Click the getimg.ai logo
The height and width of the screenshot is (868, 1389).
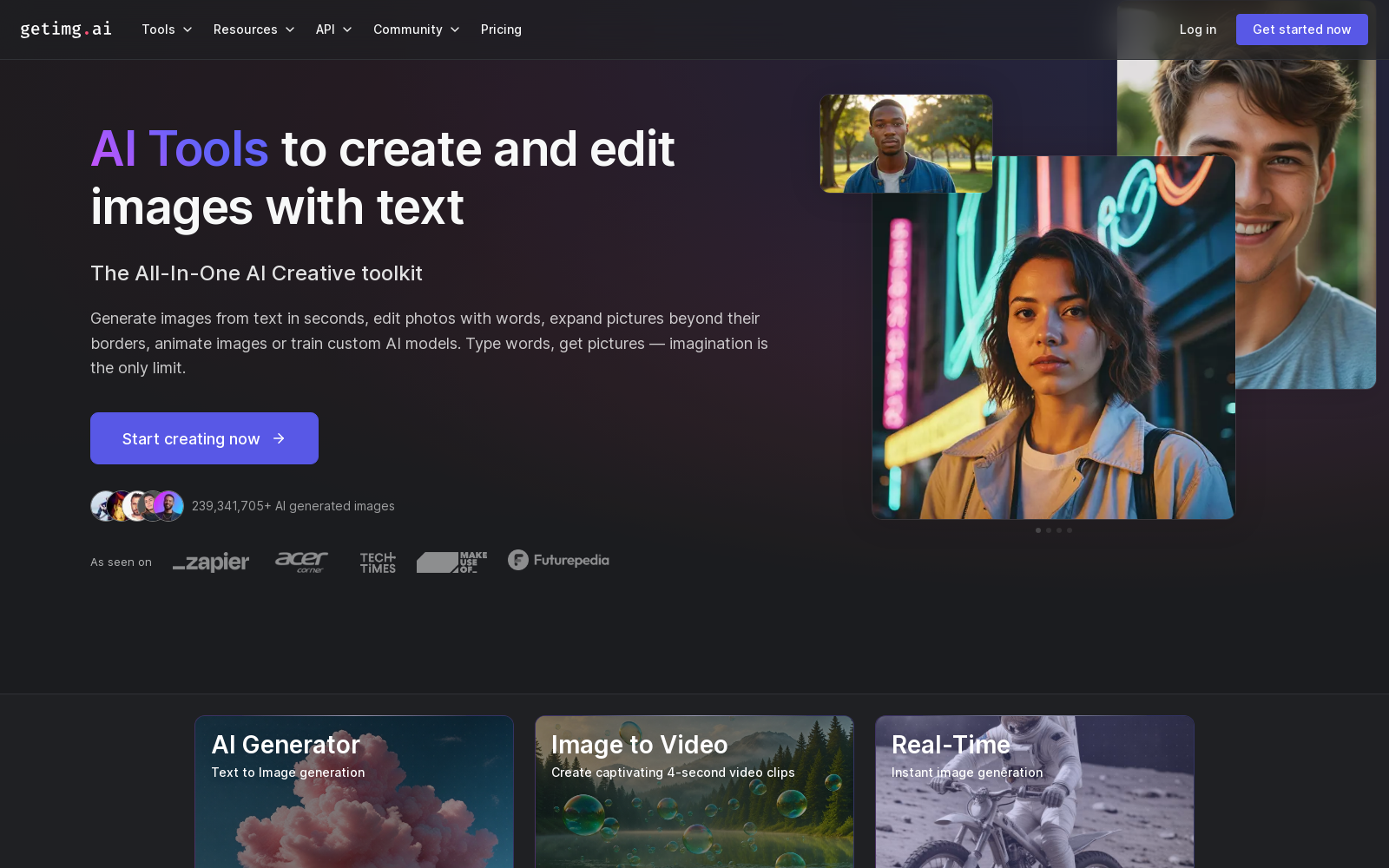(x=66, y=29)
